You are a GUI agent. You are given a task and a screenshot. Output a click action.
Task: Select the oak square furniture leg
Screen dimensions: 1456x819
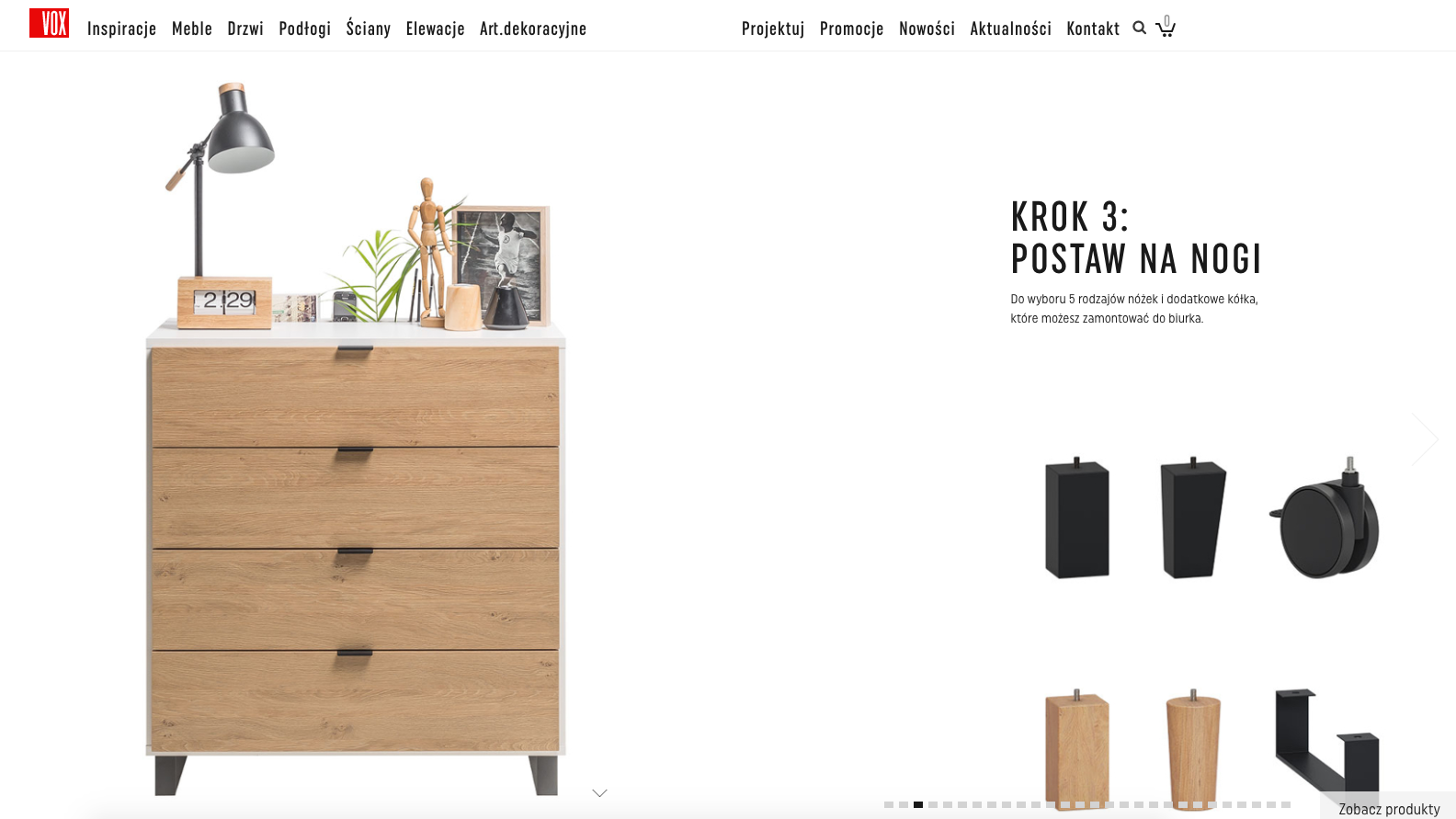point(1077,749)
